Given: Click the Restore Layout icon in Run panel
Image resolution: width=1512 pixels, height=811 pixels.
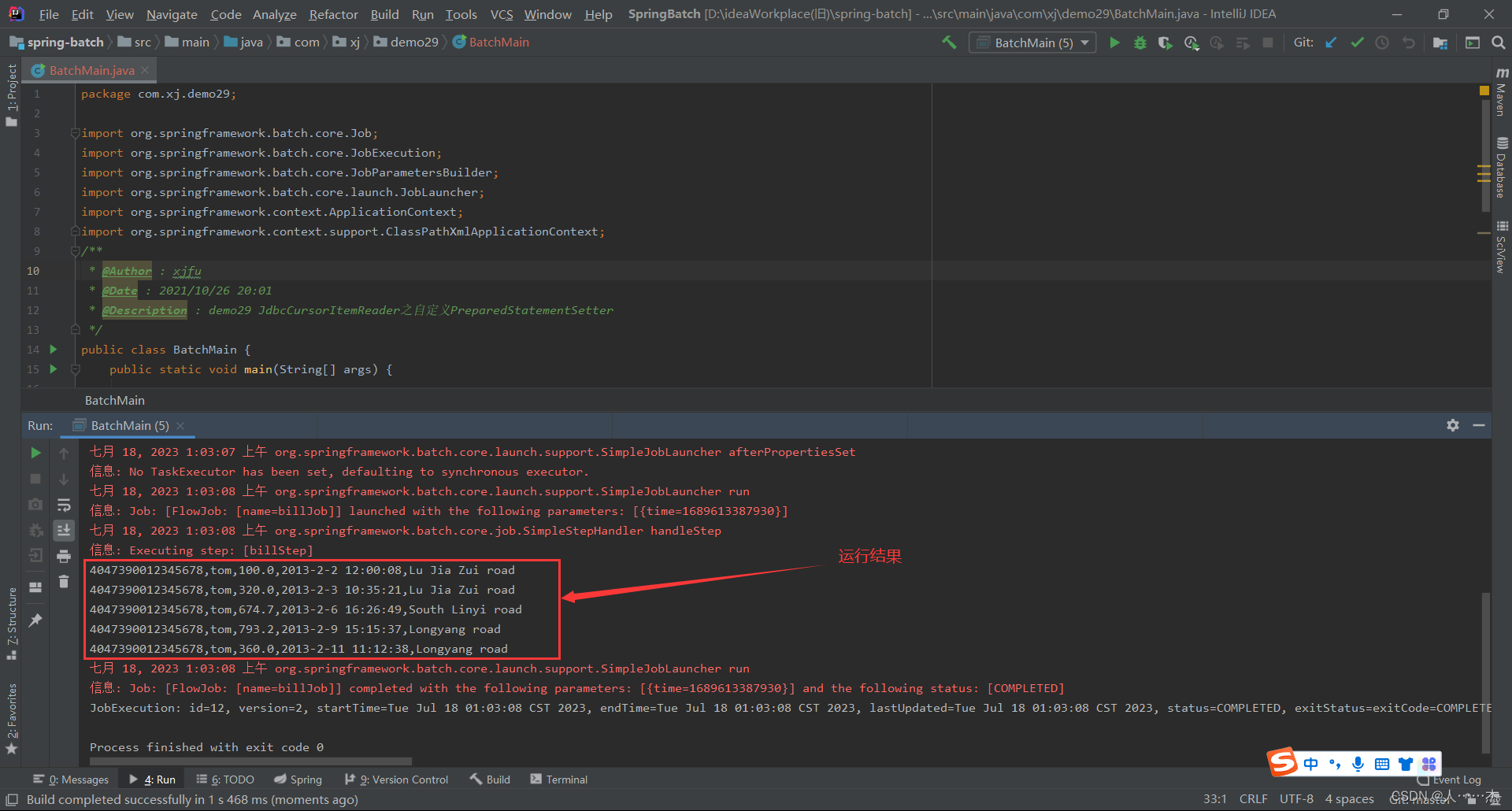Looking at the screenshot, I should [x=35, y=587].
